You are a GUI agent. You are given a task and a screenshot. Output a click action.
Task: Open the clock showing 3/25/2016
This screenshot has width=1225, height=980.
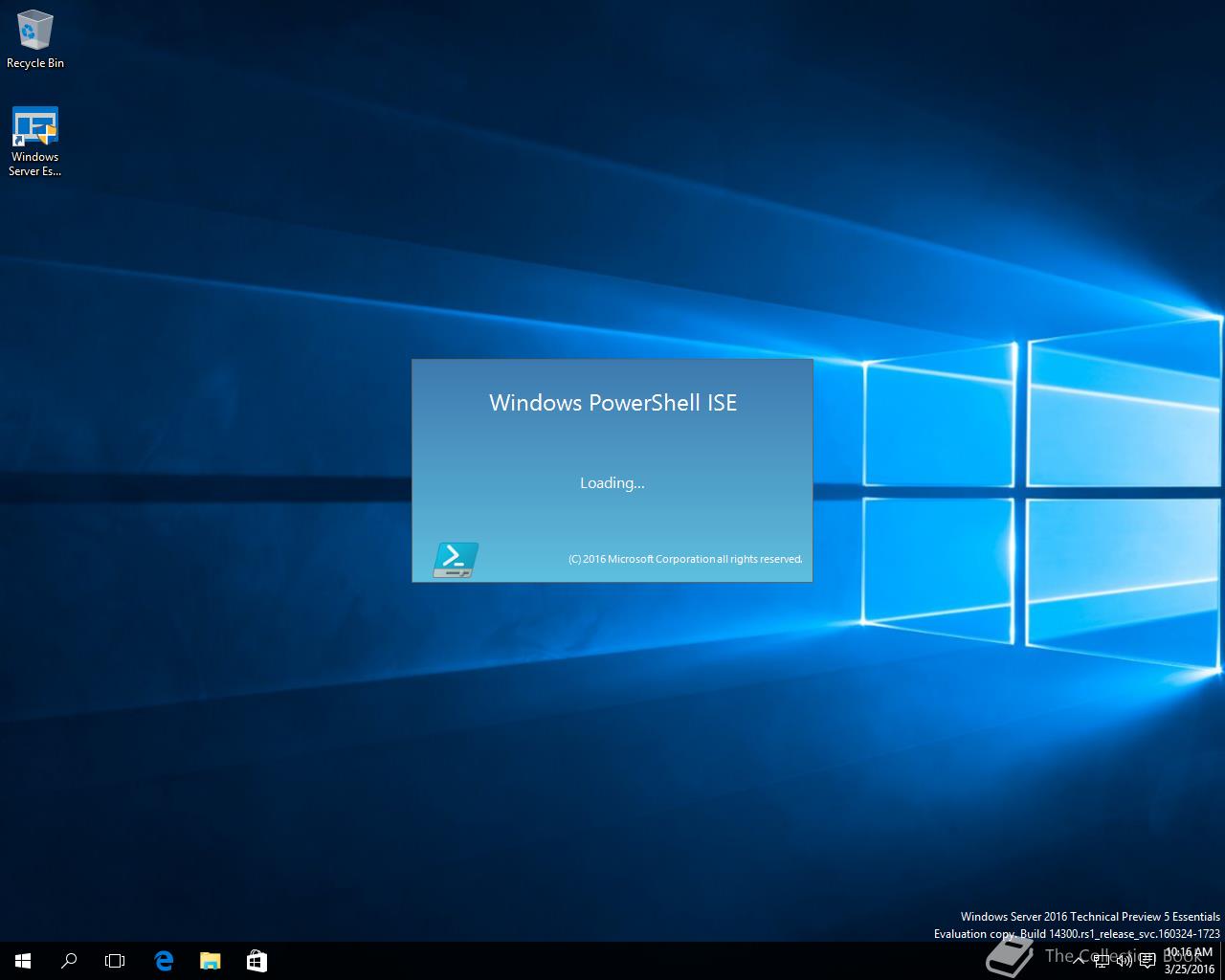point(1189,961)
